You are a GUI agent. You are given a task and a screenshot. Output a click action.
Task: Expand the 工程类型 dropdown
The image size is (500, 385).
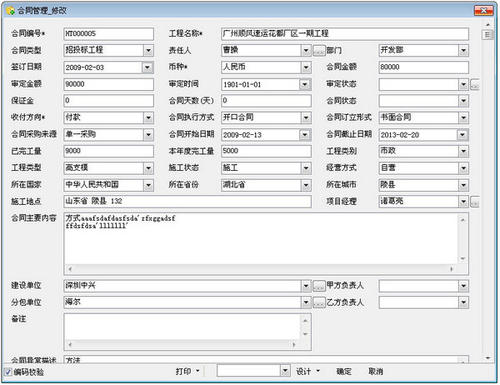[x=148, y=168]
